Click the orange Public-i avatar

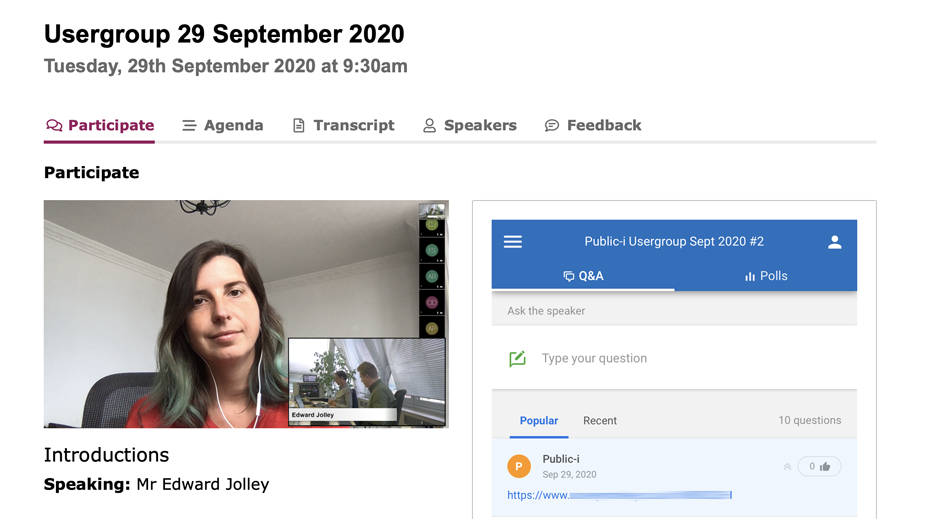click(x=519, y=466)
